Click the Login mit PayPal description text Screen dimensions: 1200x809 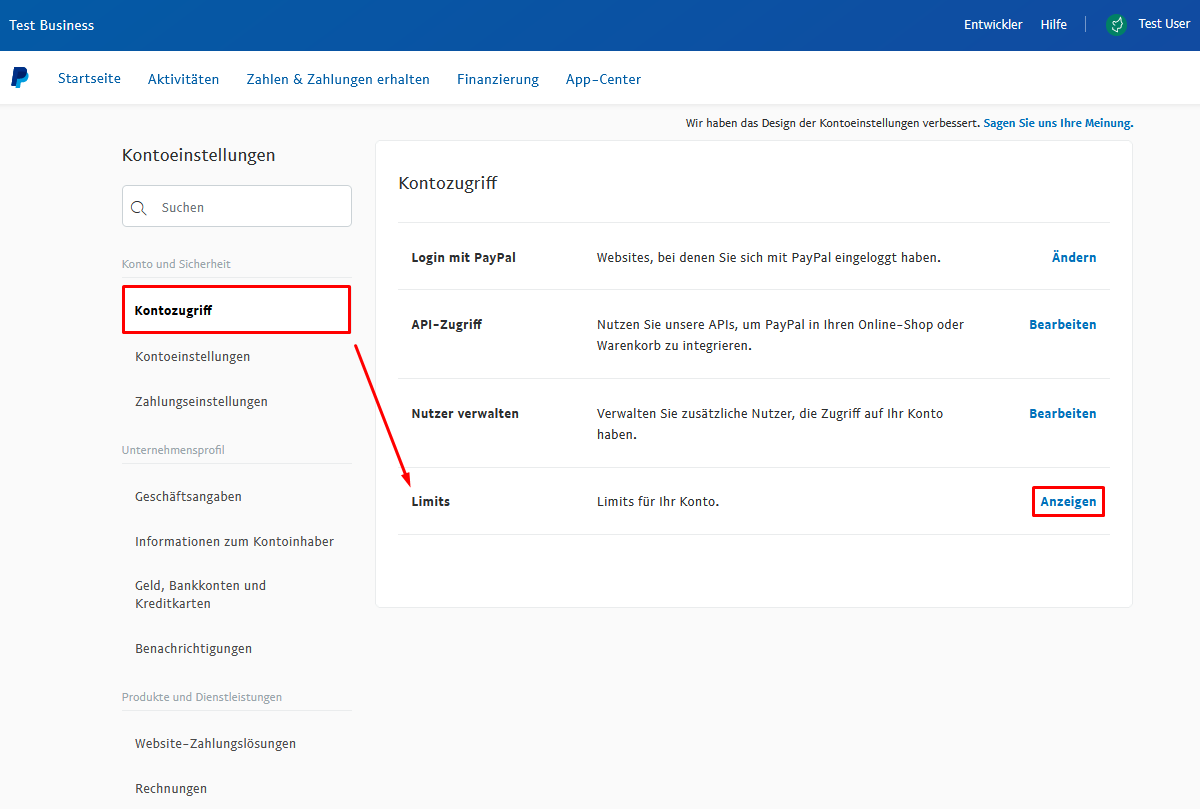(769, 258)
